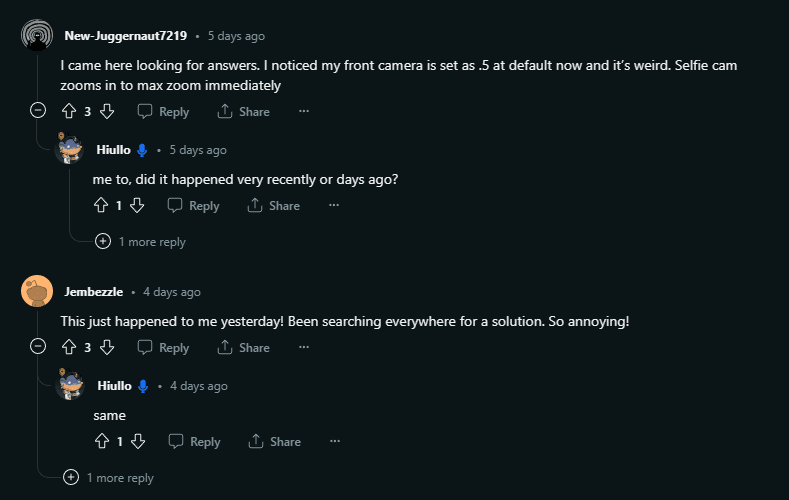Upvote Hiullo's "me to" reply
Image resolution: width=789 pixels, height=500 pixels.
101,205
